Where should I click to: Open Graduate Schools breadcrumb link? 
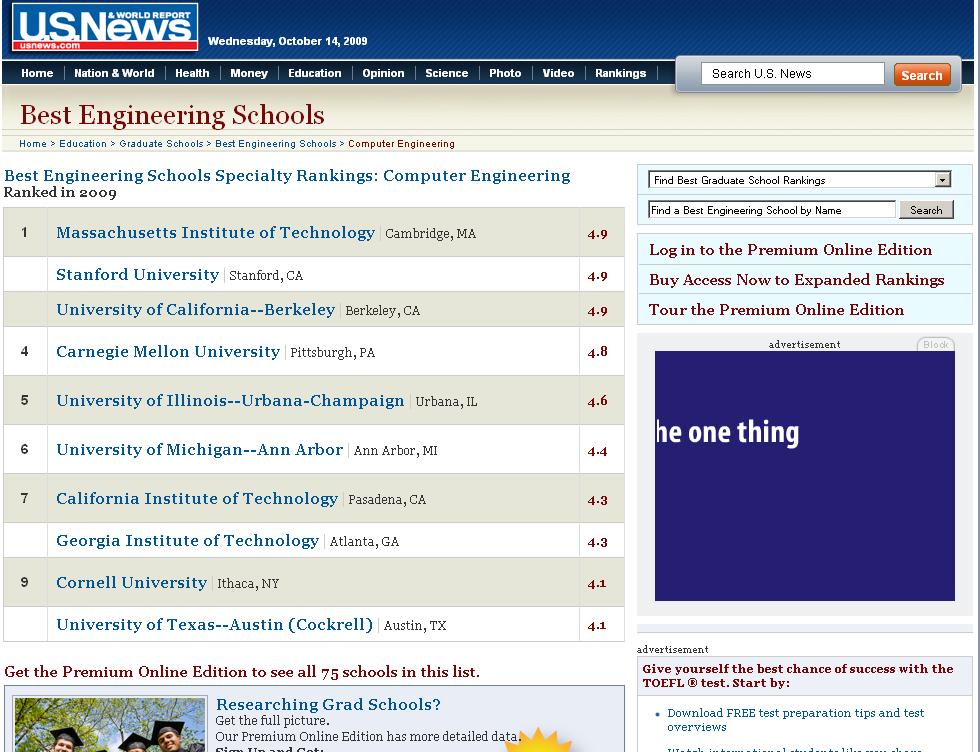click(x=161, y=144)
